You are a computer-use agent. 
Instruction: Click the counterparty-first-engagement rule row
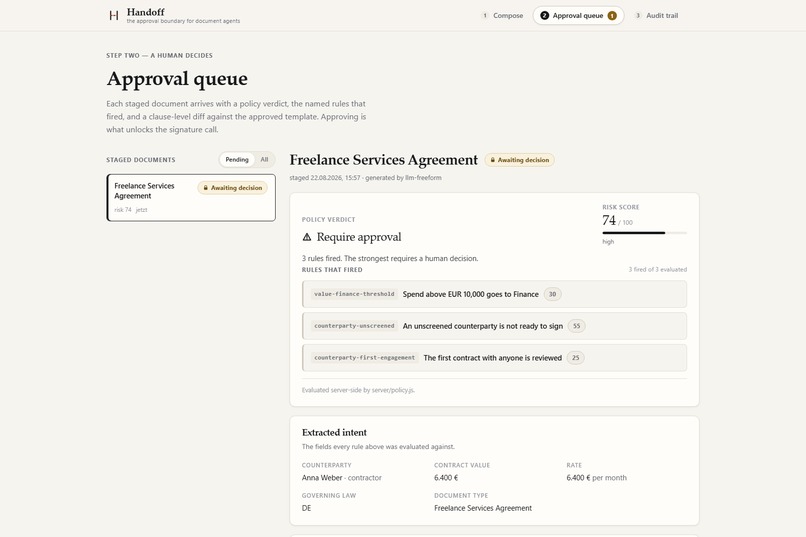point(494,358)
